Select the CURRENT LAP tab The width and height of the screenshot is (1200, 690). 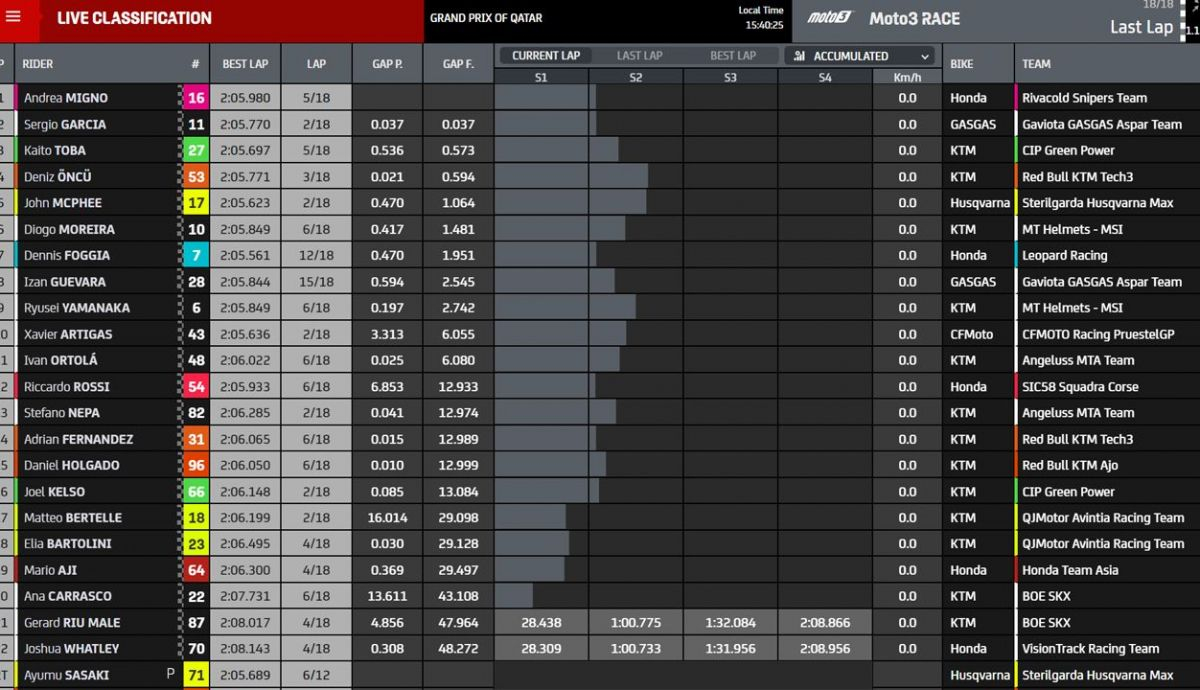coord(546,56)
